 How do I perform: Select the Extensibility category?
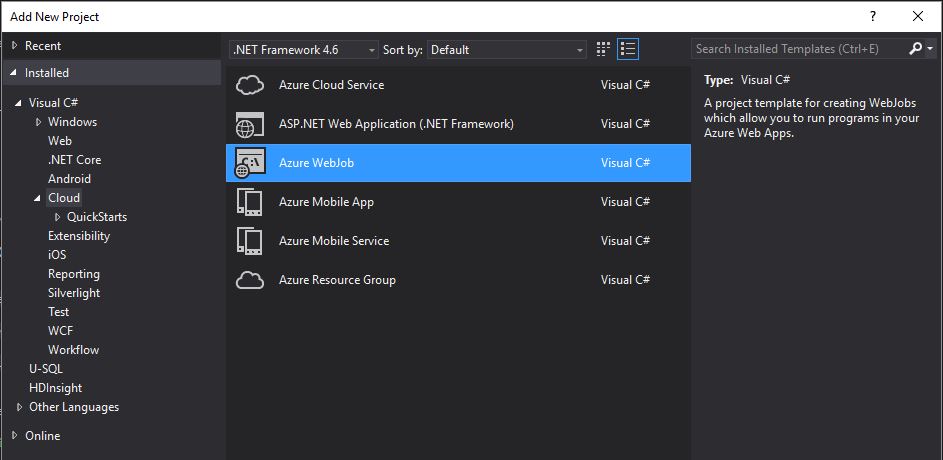79,236
